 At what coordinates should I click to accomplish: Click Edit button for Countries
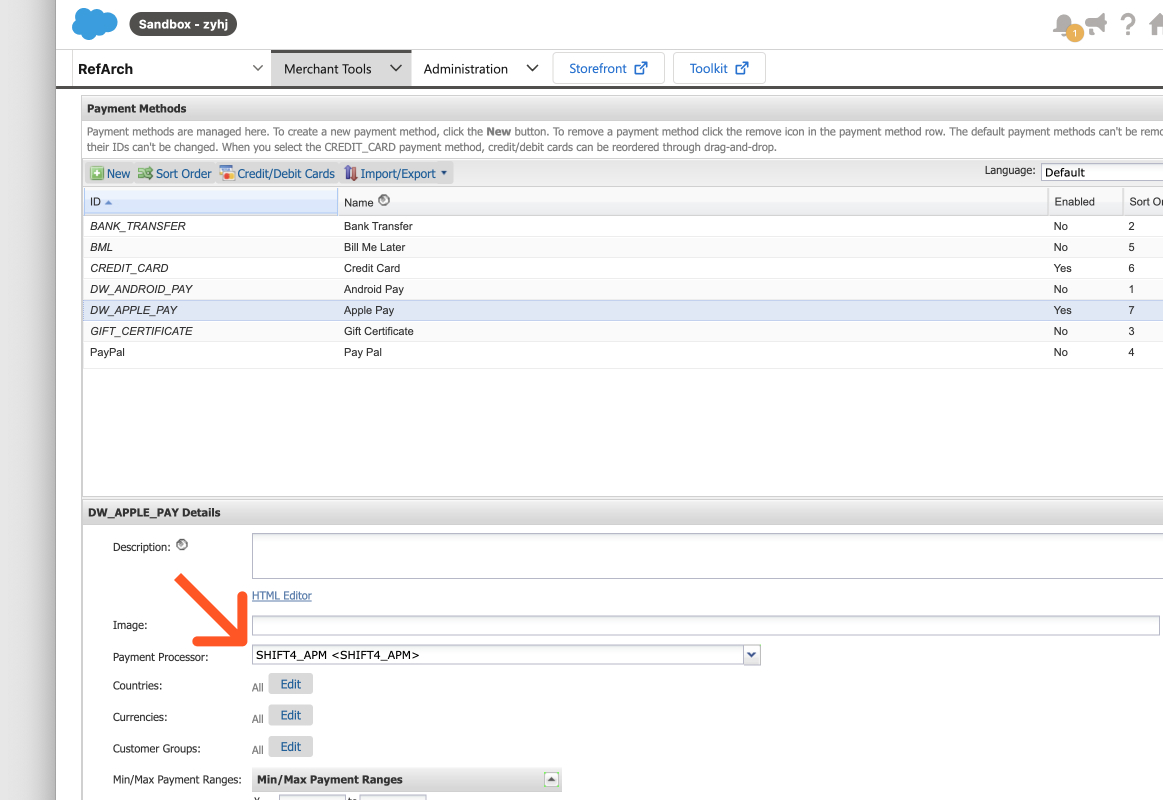[291, 684]
